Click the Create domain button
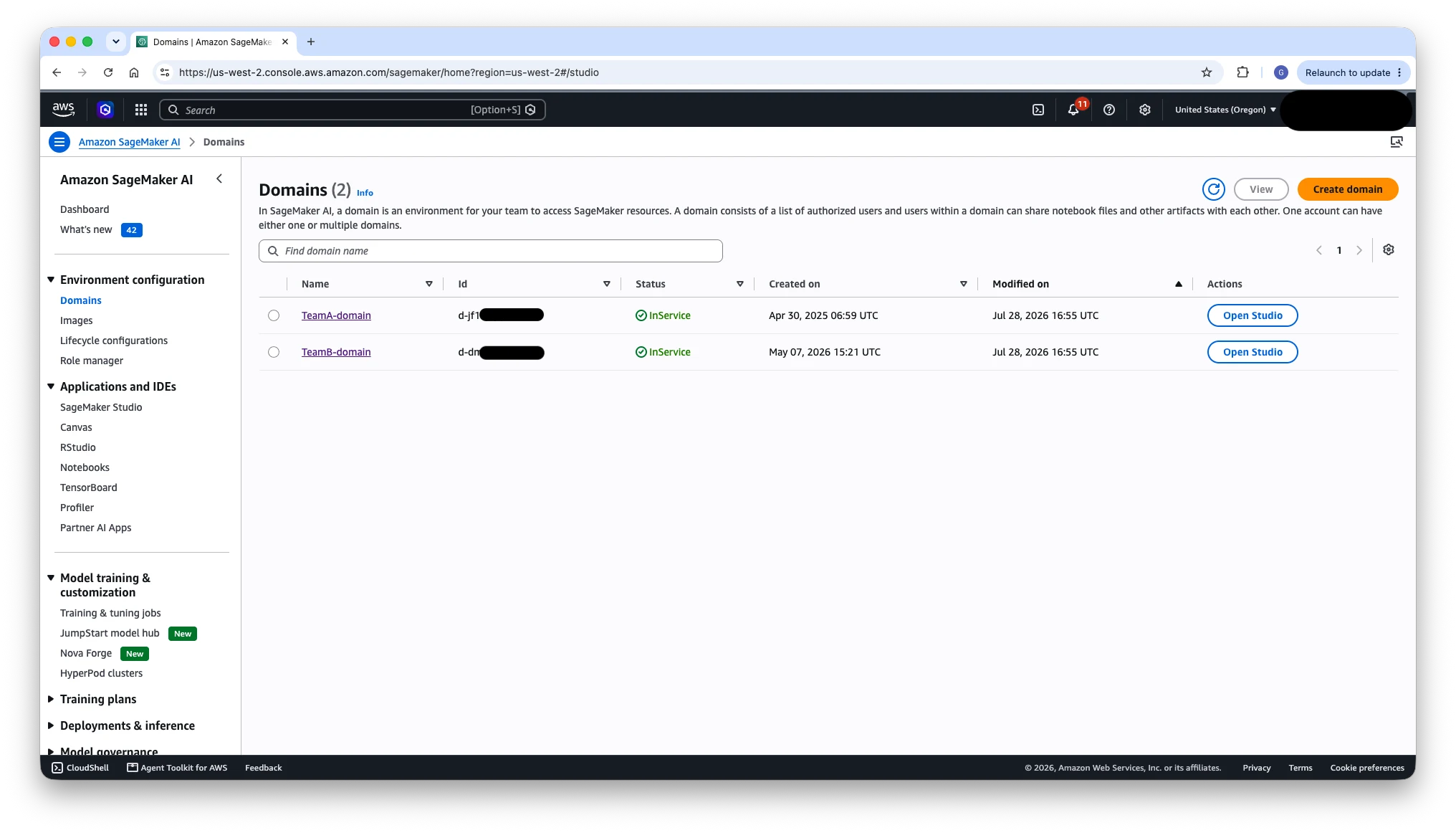Viewport: 1456px width, 833px height. (1348, 189)
